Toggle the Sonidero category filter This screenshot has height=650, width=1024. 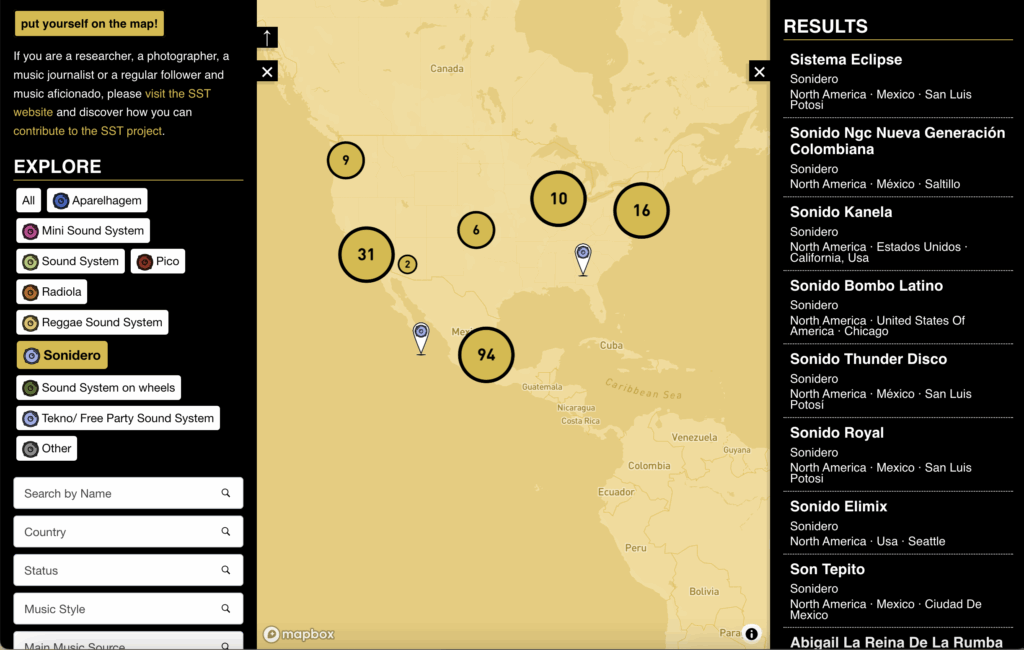(62, 355)
